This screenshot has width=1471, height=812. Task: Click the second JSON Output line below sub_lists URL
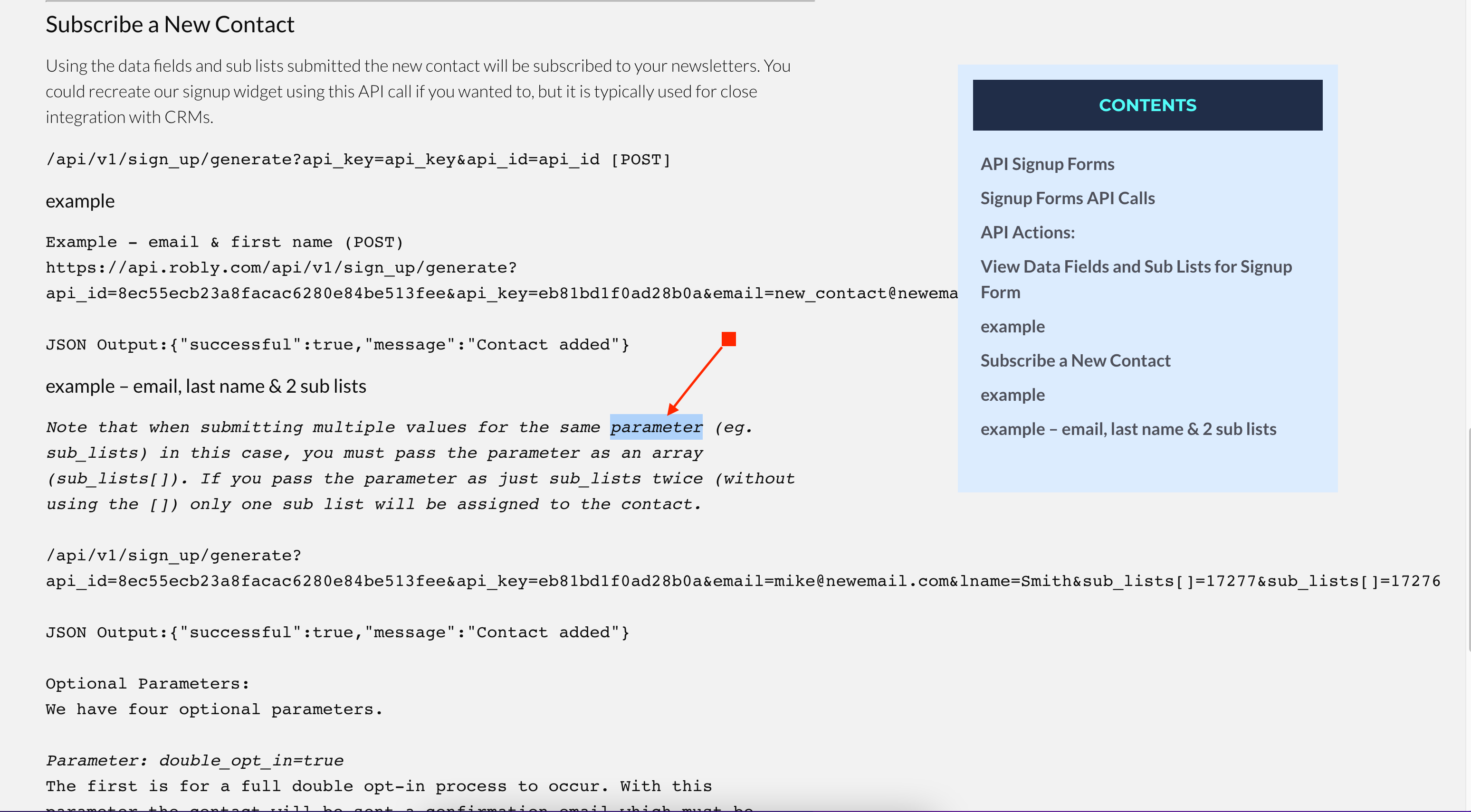337,632
